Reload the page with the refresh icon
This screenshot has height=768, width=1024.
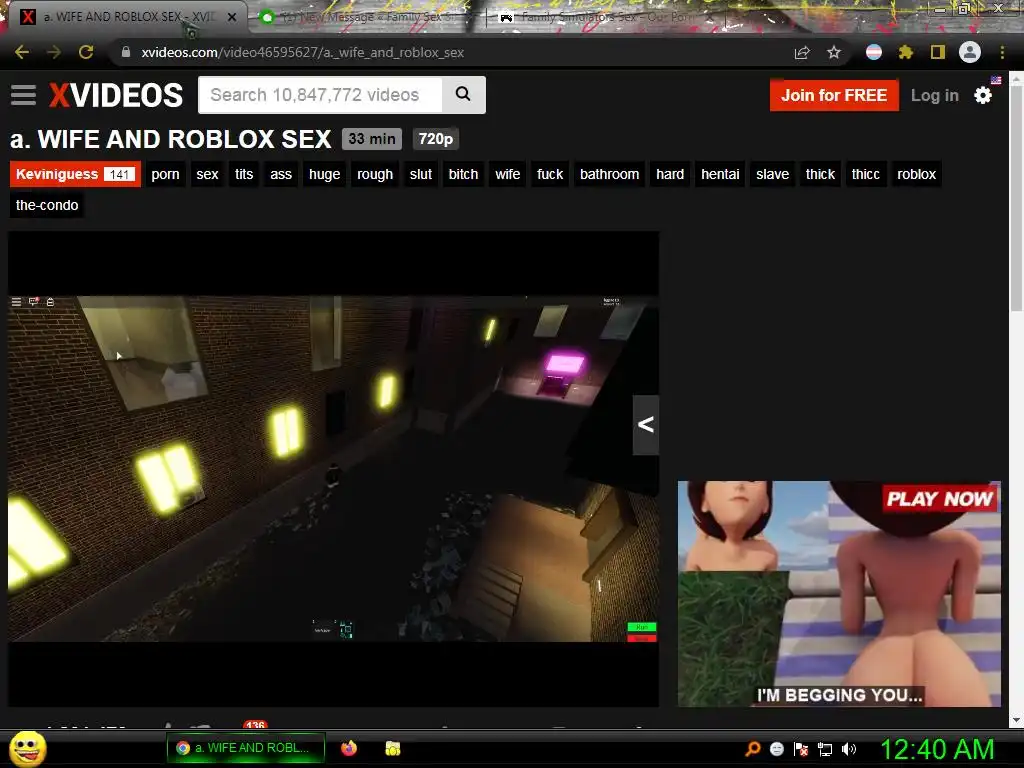click(86, 52)
